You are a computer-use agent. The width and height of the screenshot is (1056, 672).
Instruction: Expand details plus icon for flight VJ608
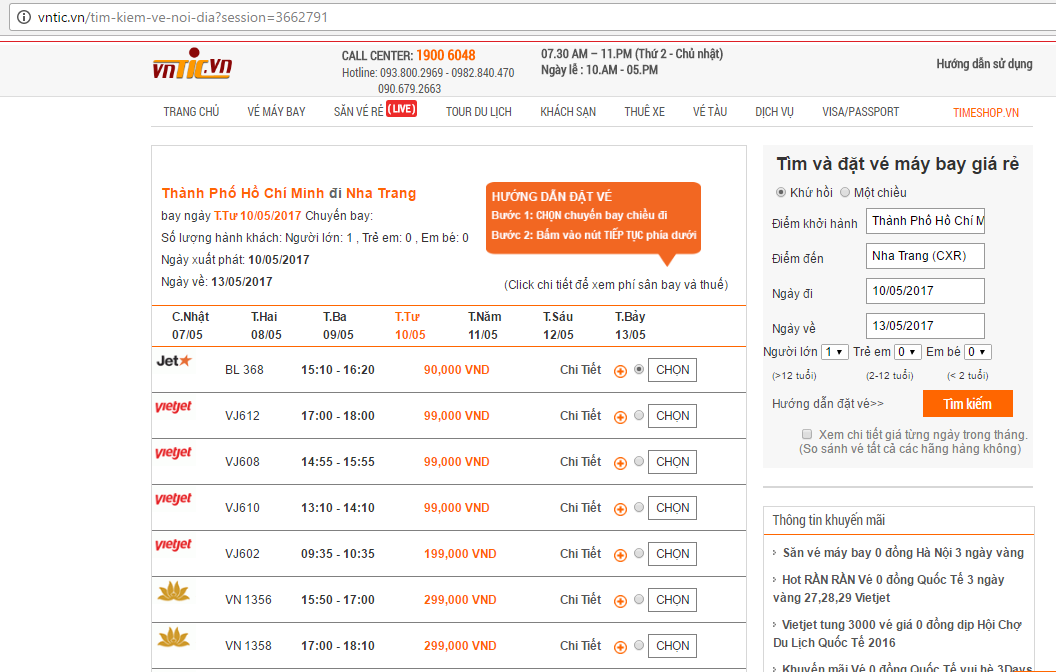click(620, 463)
